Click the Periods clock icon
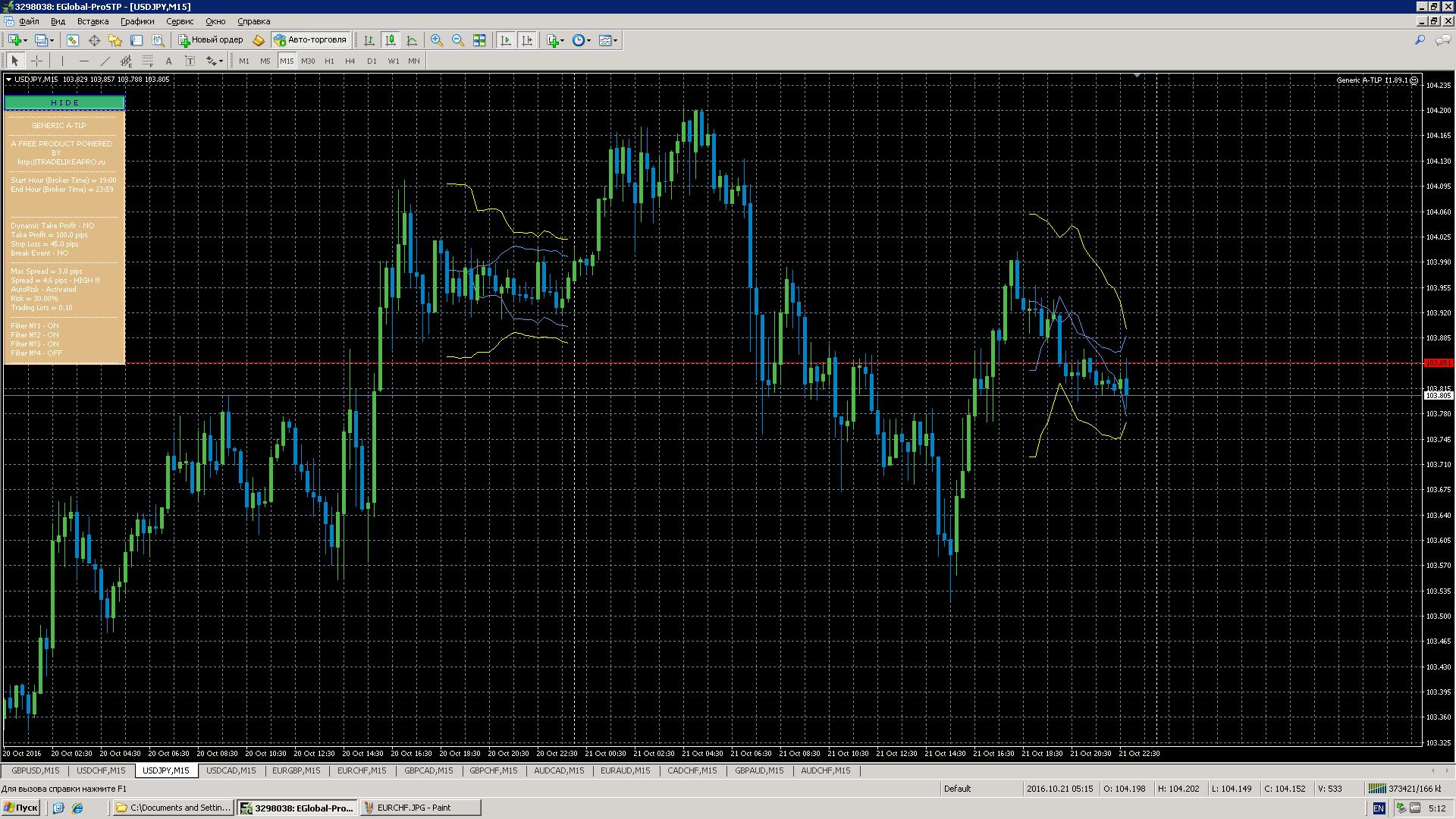1456x819 pixels. [x=578, y=40]
